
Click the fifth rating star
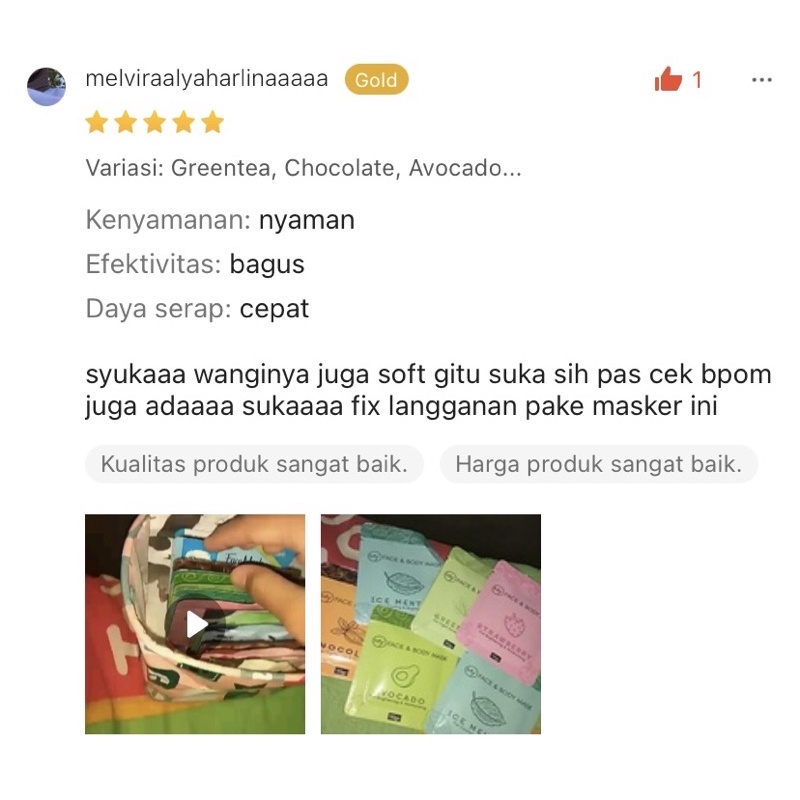[213, 122]
